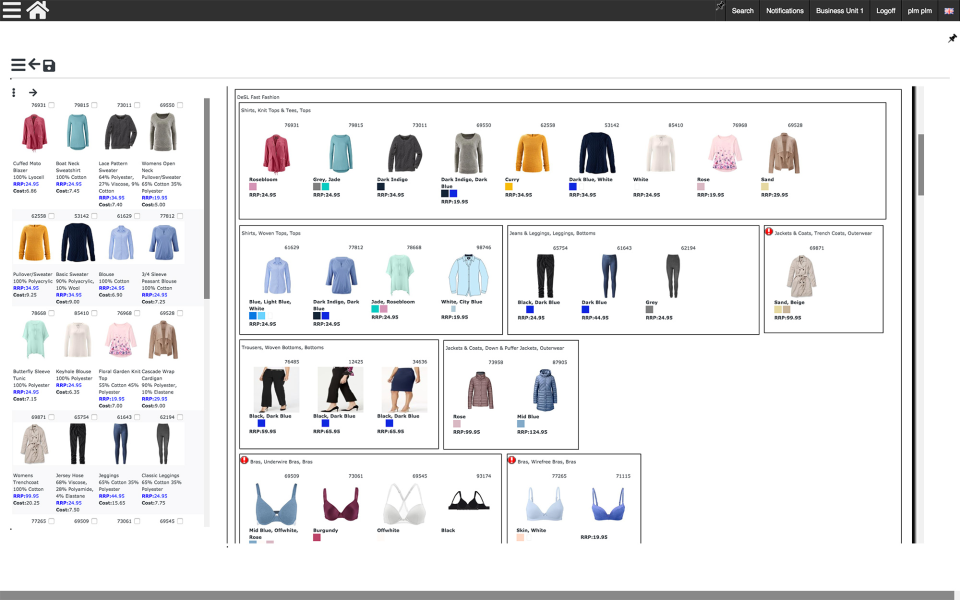Click the scrollbar of the left product panel

tap(207, 199)
